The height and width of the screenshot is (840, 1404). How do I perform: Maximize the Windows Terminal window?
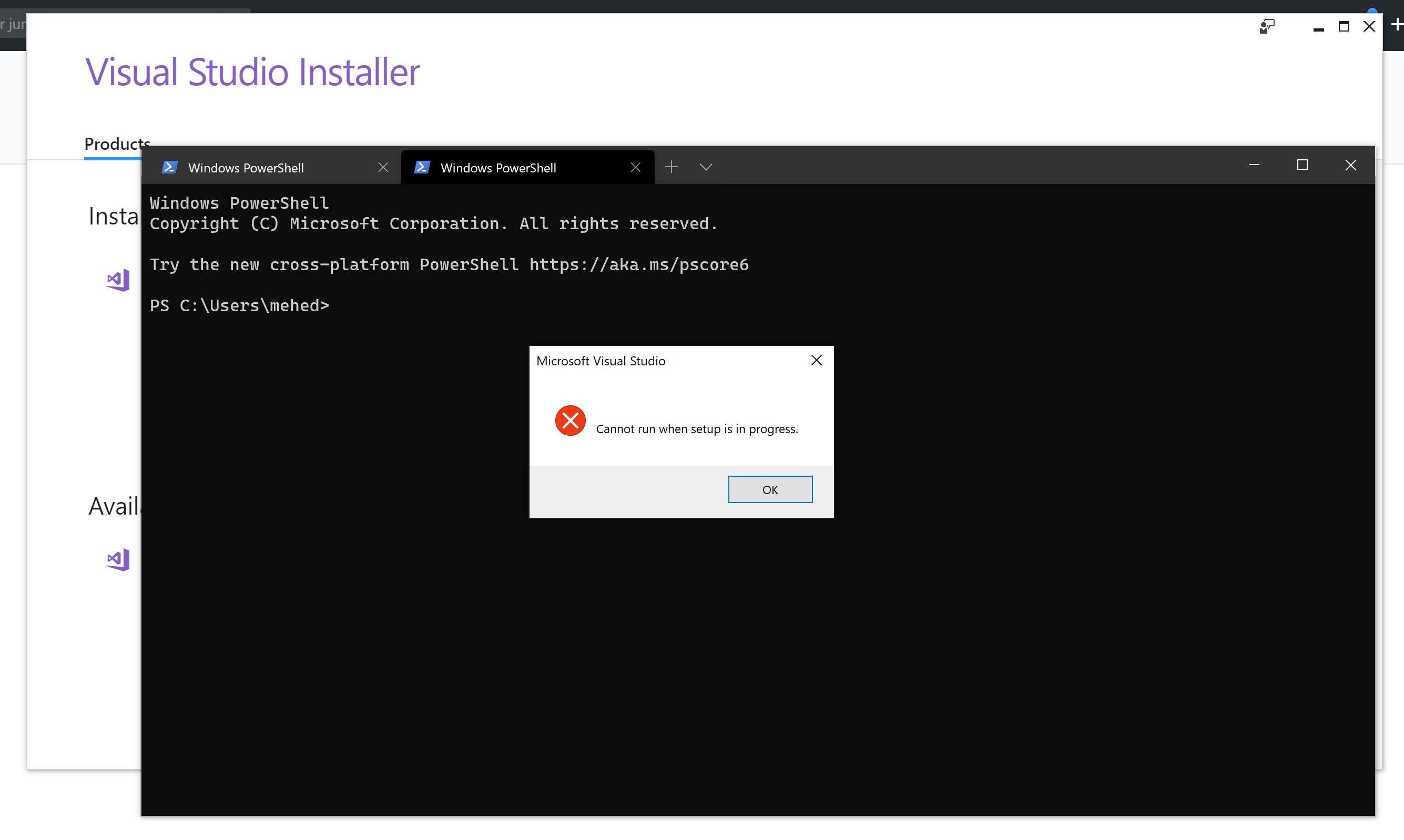[x=1302, y=165]
